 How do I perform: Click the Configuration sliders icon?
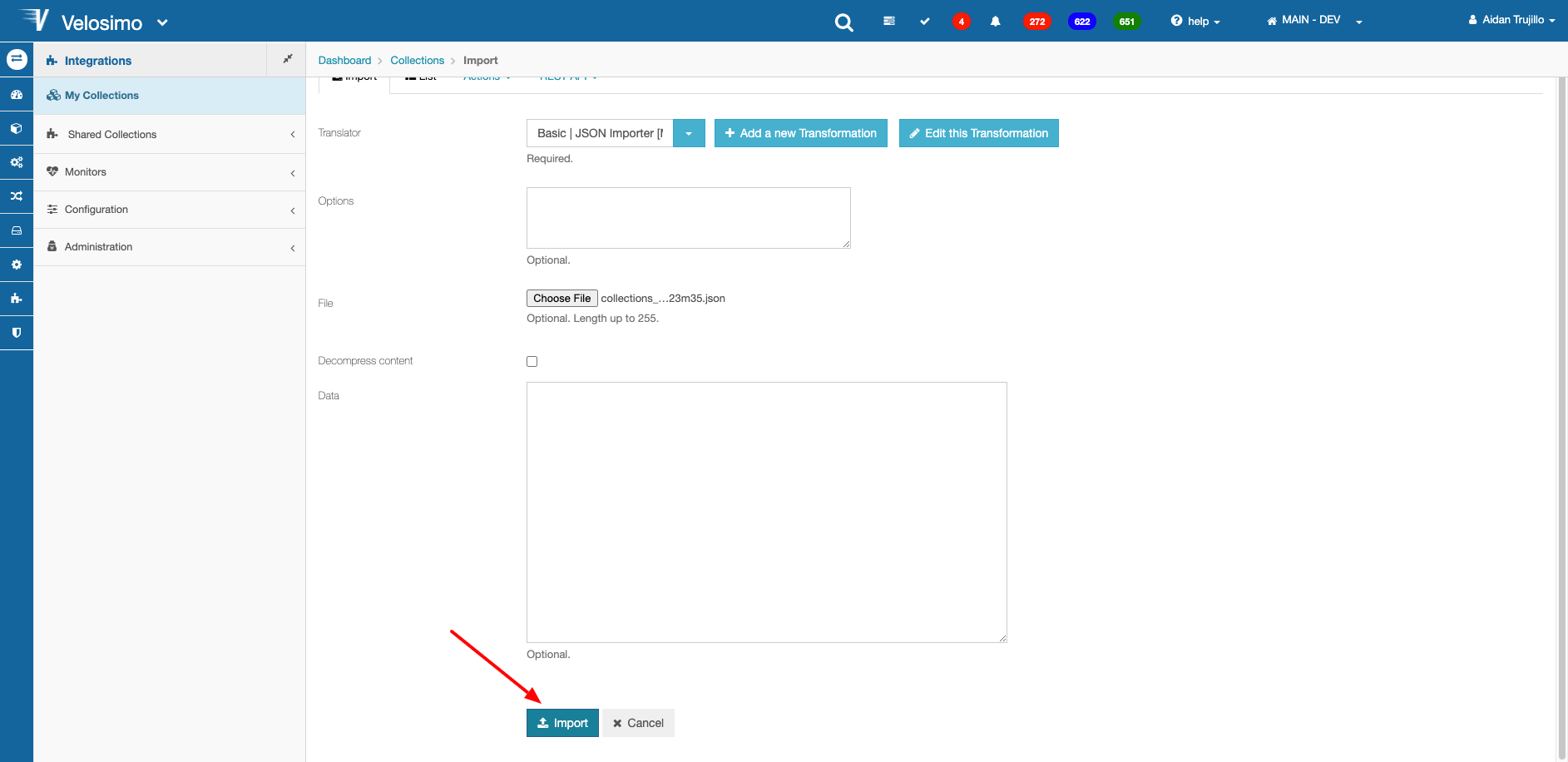click(x=52, y=209)
